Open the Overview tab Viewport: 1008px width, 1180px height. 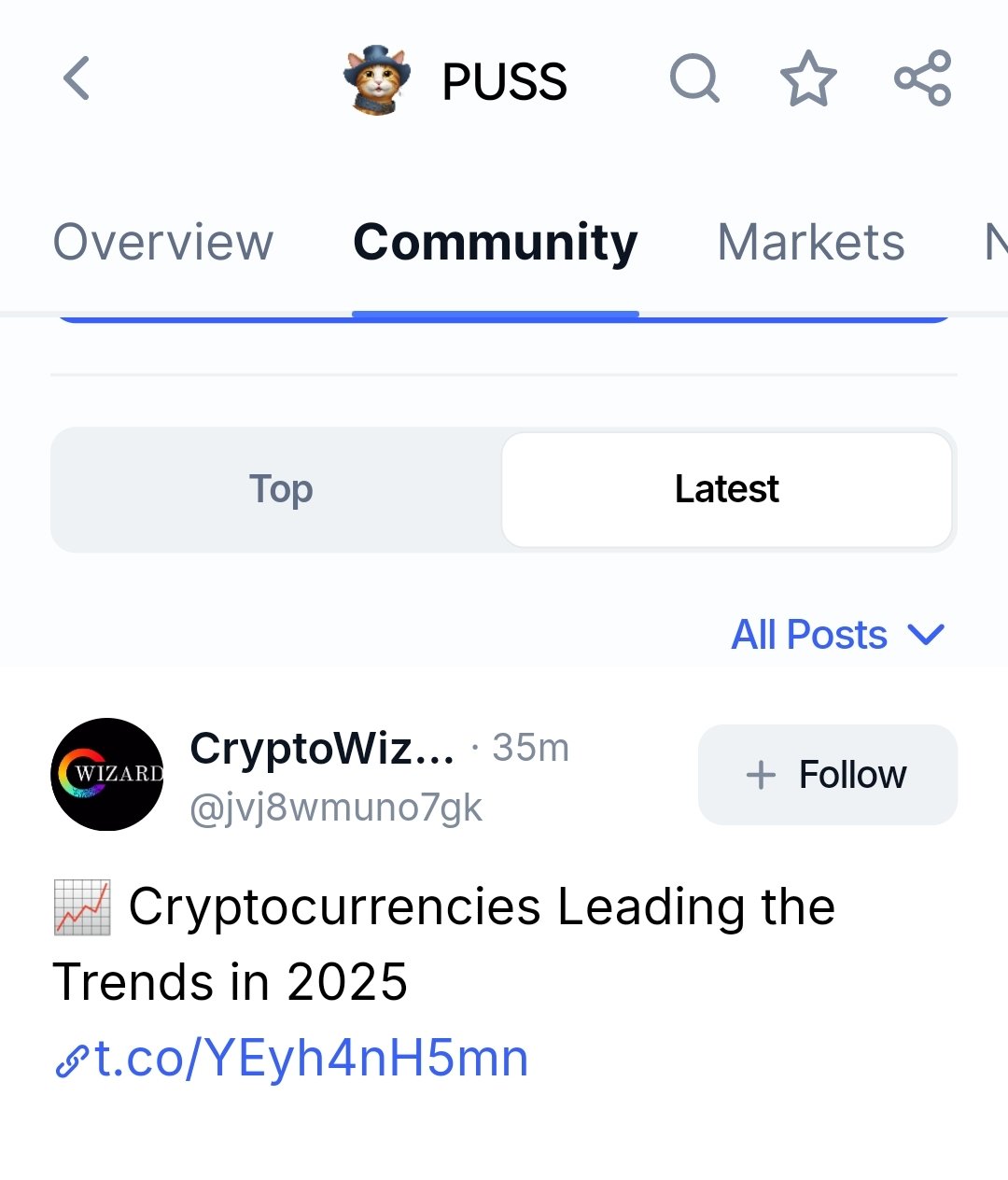point(163,243)
